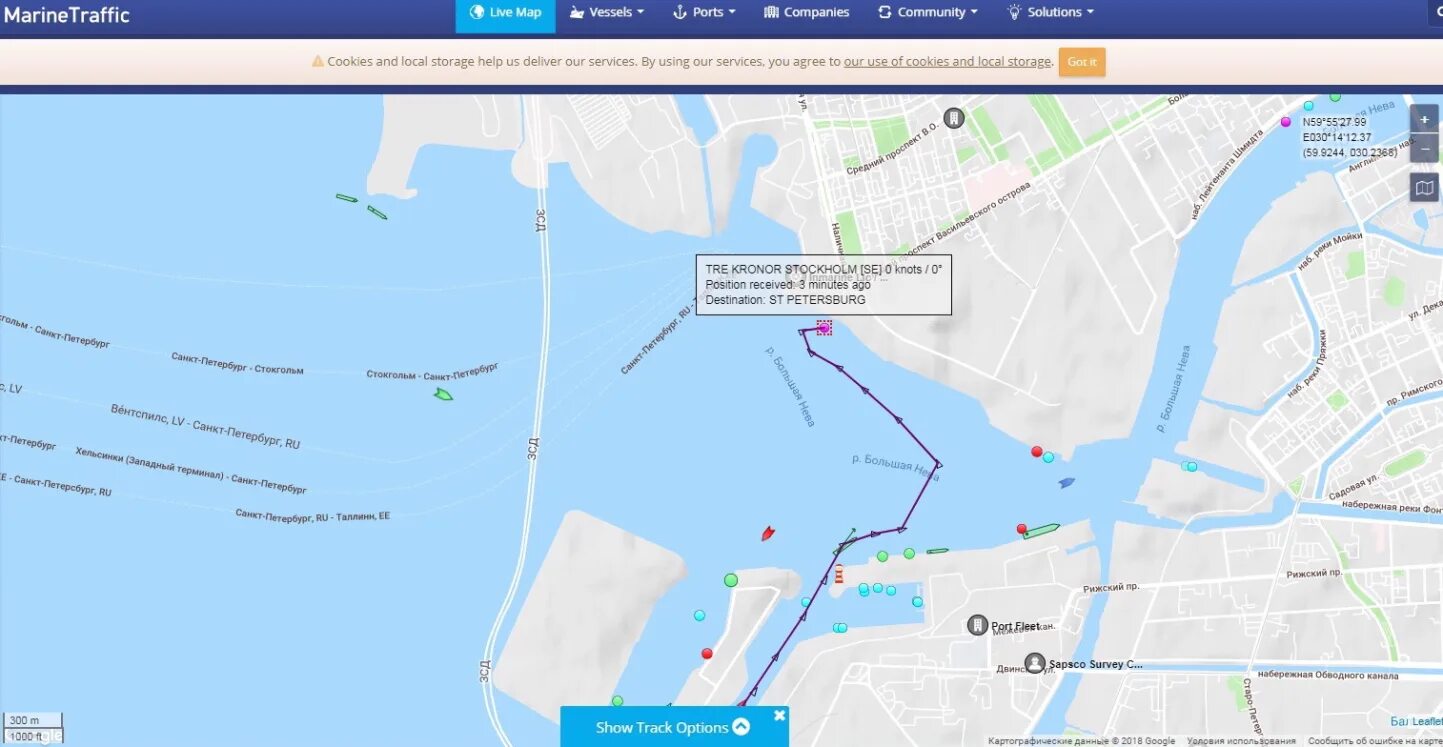Expand the Vessels menu
Screen dimensions: 1443x747
(607, 13)
